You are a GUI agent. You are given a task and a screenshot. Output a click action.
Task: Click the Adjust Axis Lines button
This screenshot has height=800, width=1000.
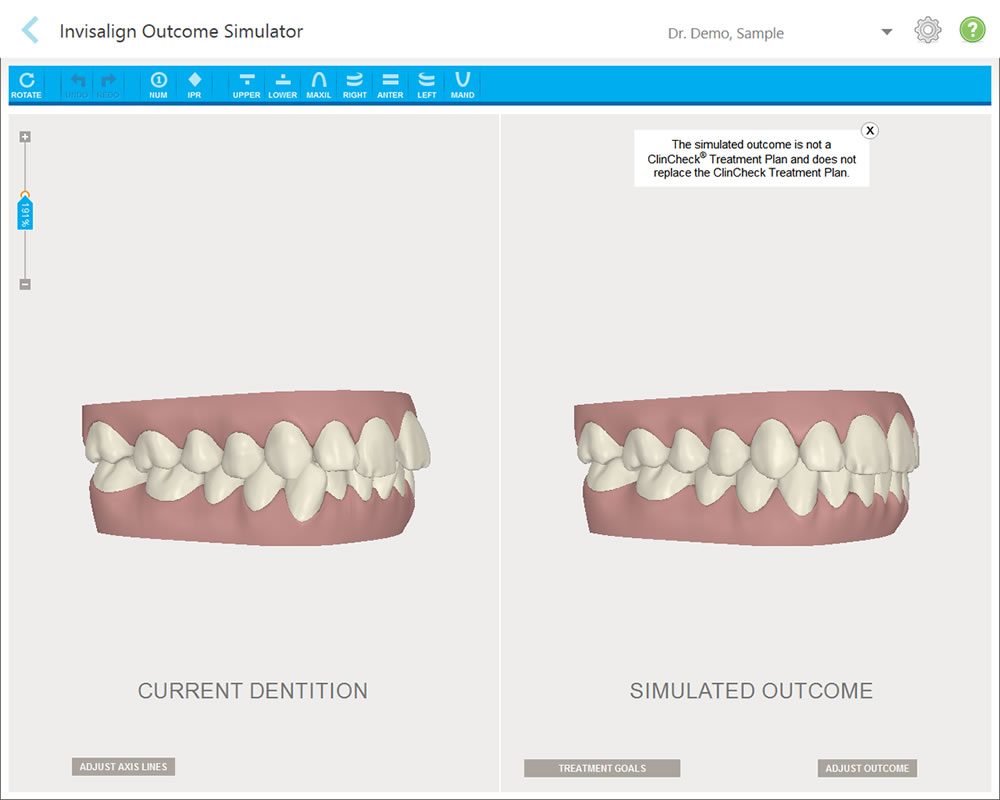tap(124, 767)
